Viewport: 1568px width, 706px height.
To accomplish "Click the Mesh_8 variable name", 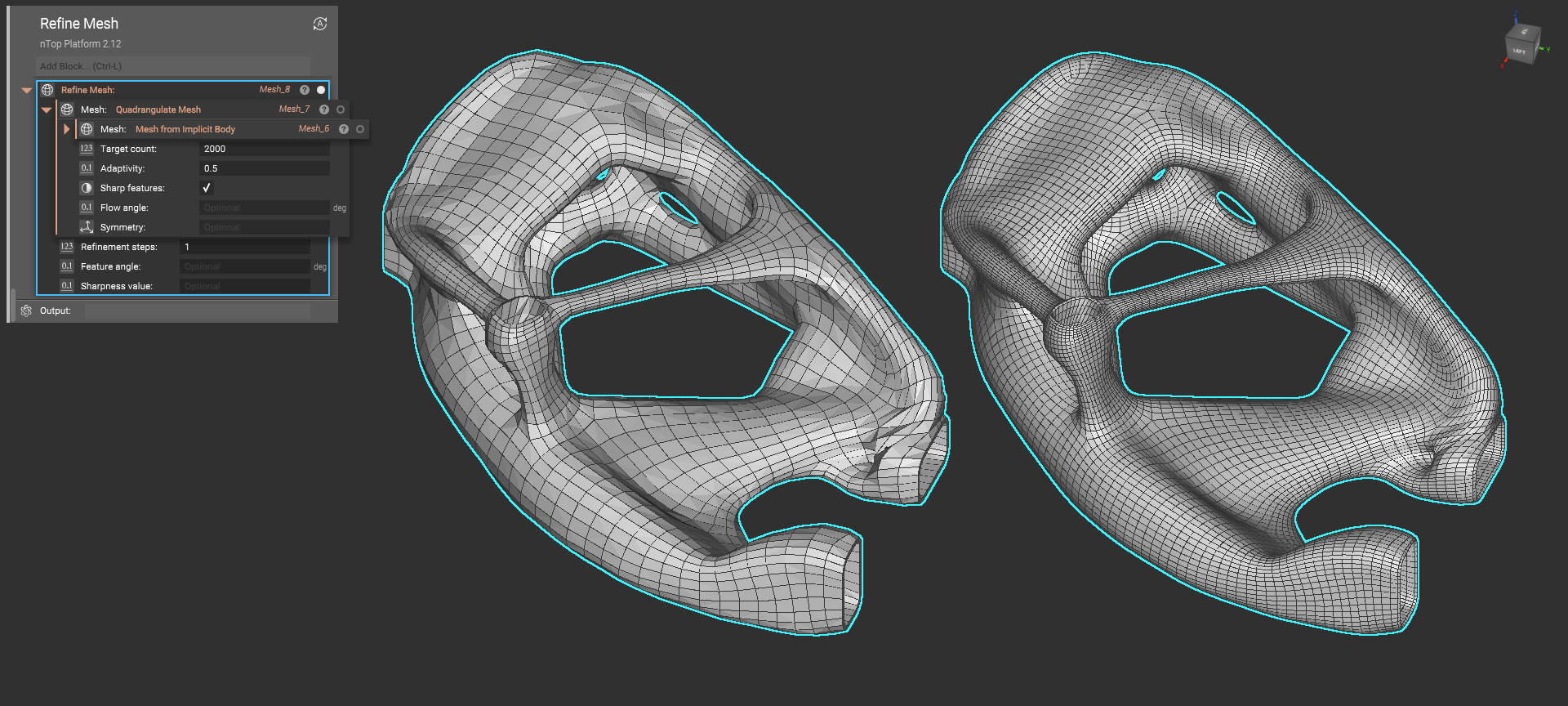I will pyautogui.click(x=274, y=90).
